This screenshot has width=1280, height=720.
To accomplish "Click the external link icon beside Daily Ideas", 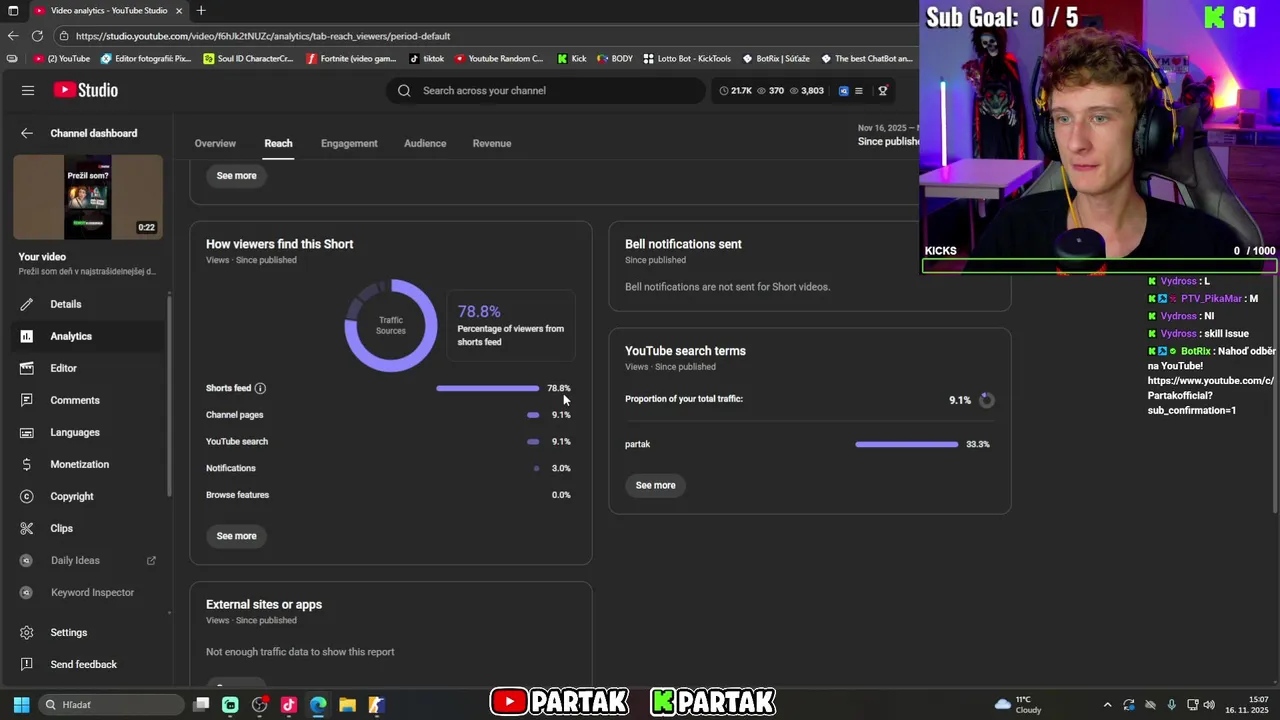I will pos(152,560).
